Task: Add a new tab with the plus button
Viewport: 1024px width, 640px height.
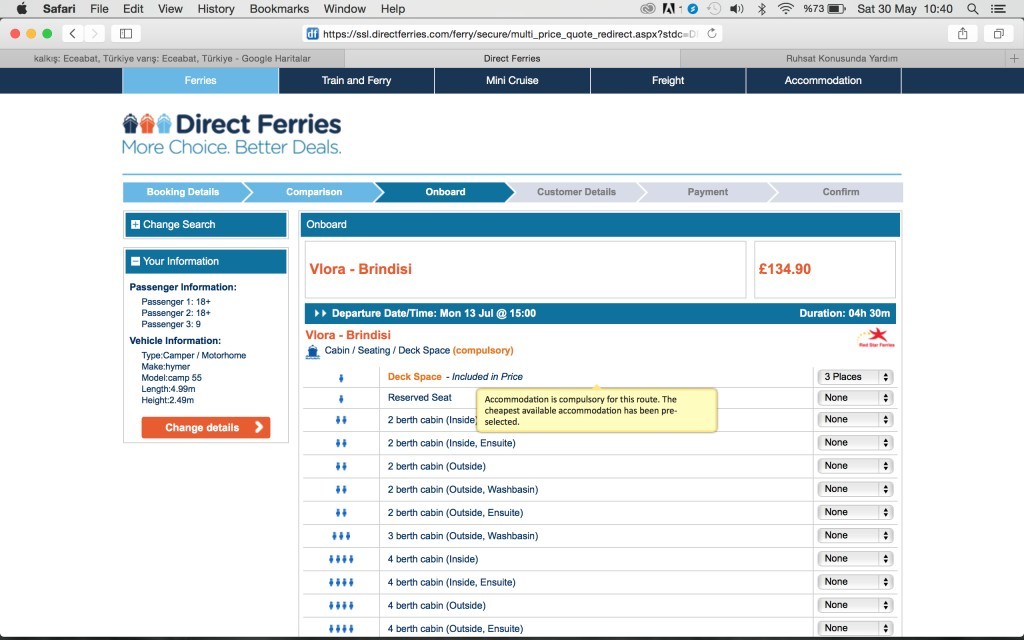Action: click(x=1014, y=58)
